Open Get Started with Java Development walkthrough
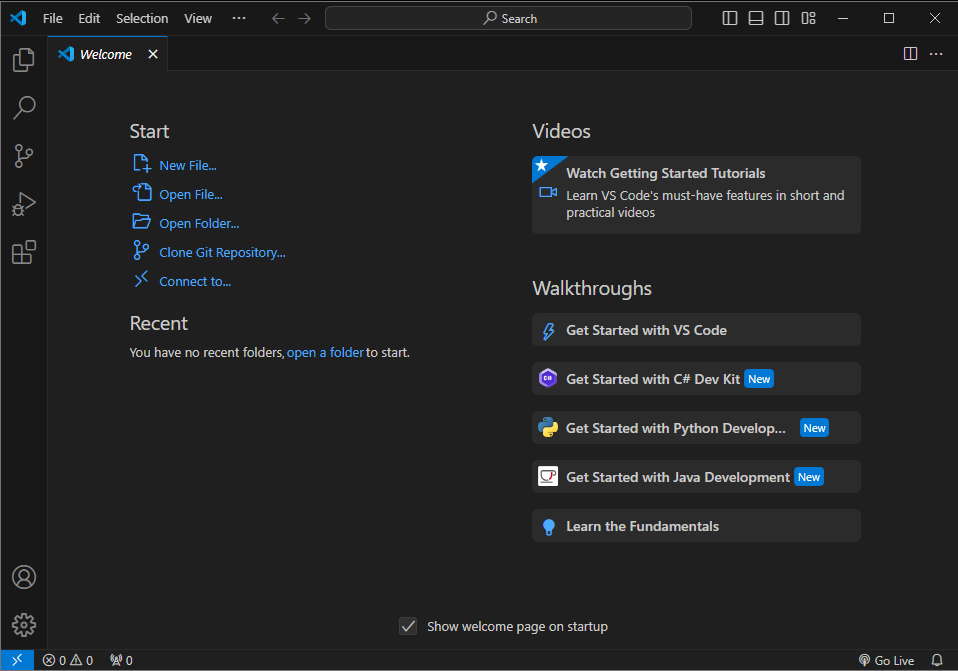 696,477
